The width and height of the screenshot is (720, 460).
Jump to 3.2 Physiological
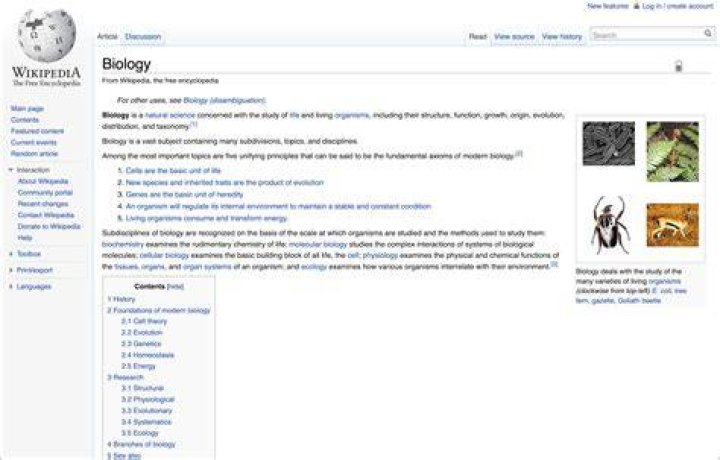[148, 400]
